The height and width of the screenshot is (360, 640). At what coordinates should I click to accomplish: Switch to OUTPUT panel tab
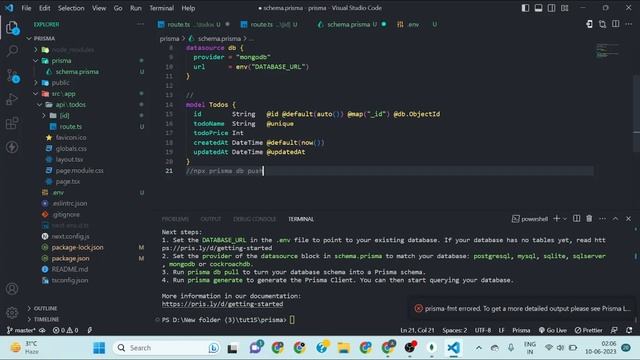[x=211, y=219]
